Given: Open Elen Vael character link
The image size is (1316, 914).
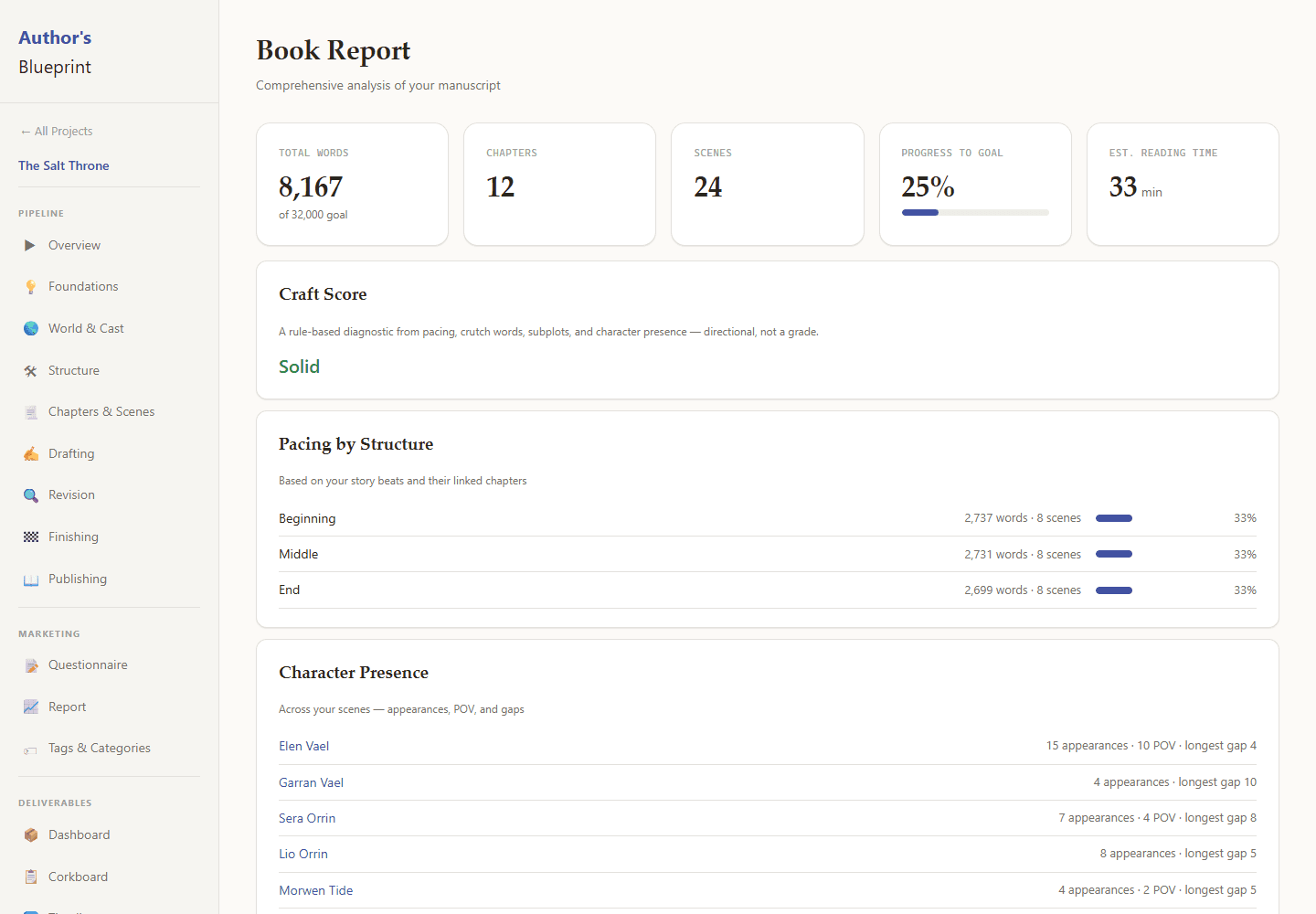Looking at the screenshot, I should tap(303, 746).
